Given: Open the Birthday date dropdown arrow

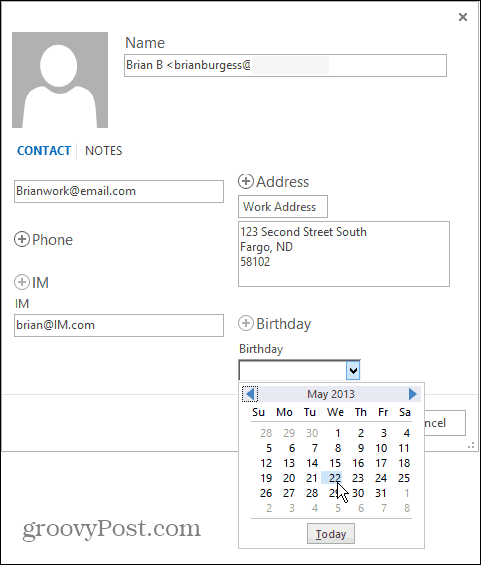Looking at the screenshot, I should tap(353, 370).
